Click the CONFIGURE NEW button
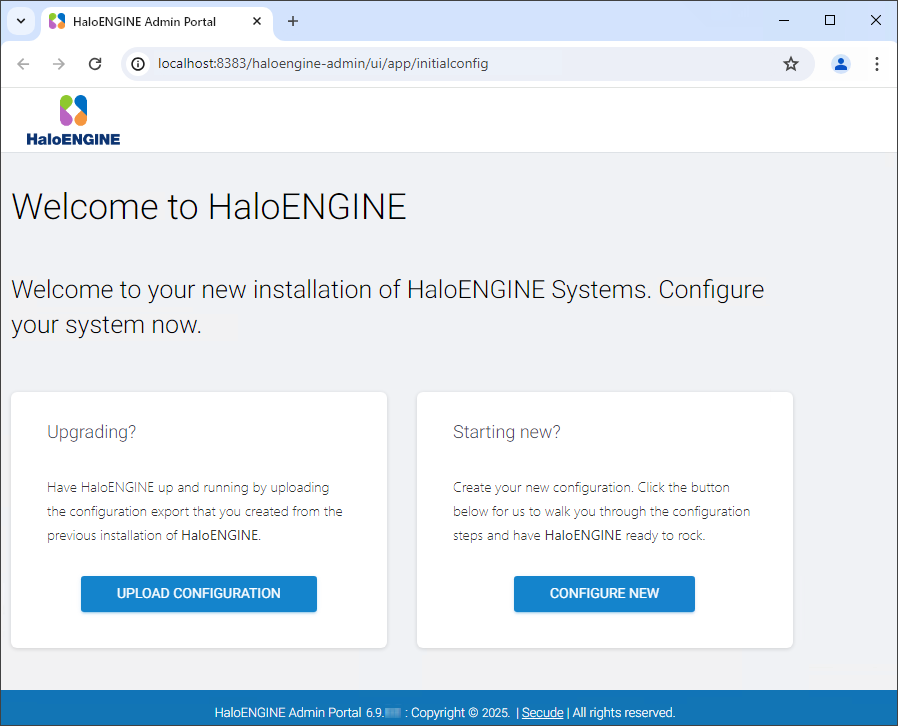 pyautogui.click(x=604, y=593)
